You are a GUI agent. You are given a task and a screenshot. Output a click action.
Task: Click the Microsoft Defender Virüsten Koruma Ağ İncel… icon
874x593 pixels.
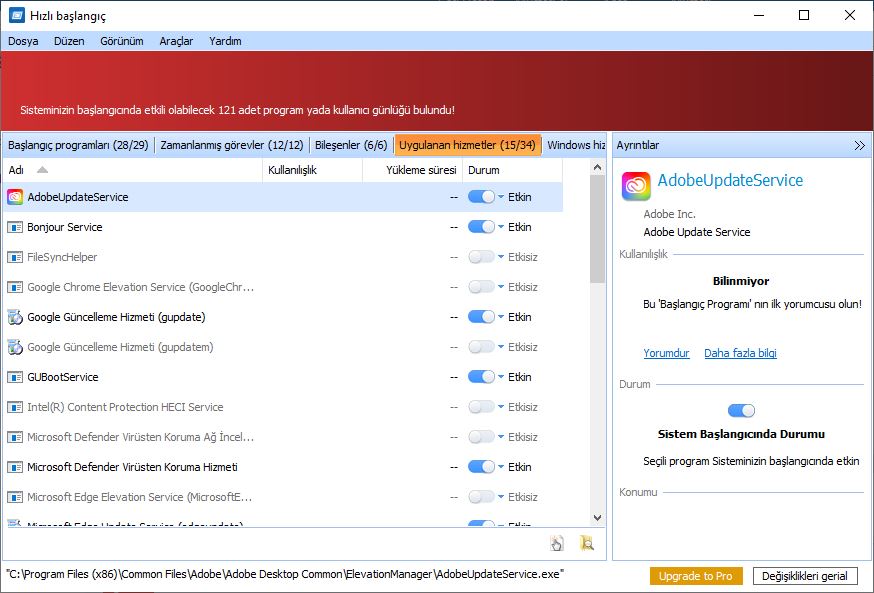click(15, 437)
